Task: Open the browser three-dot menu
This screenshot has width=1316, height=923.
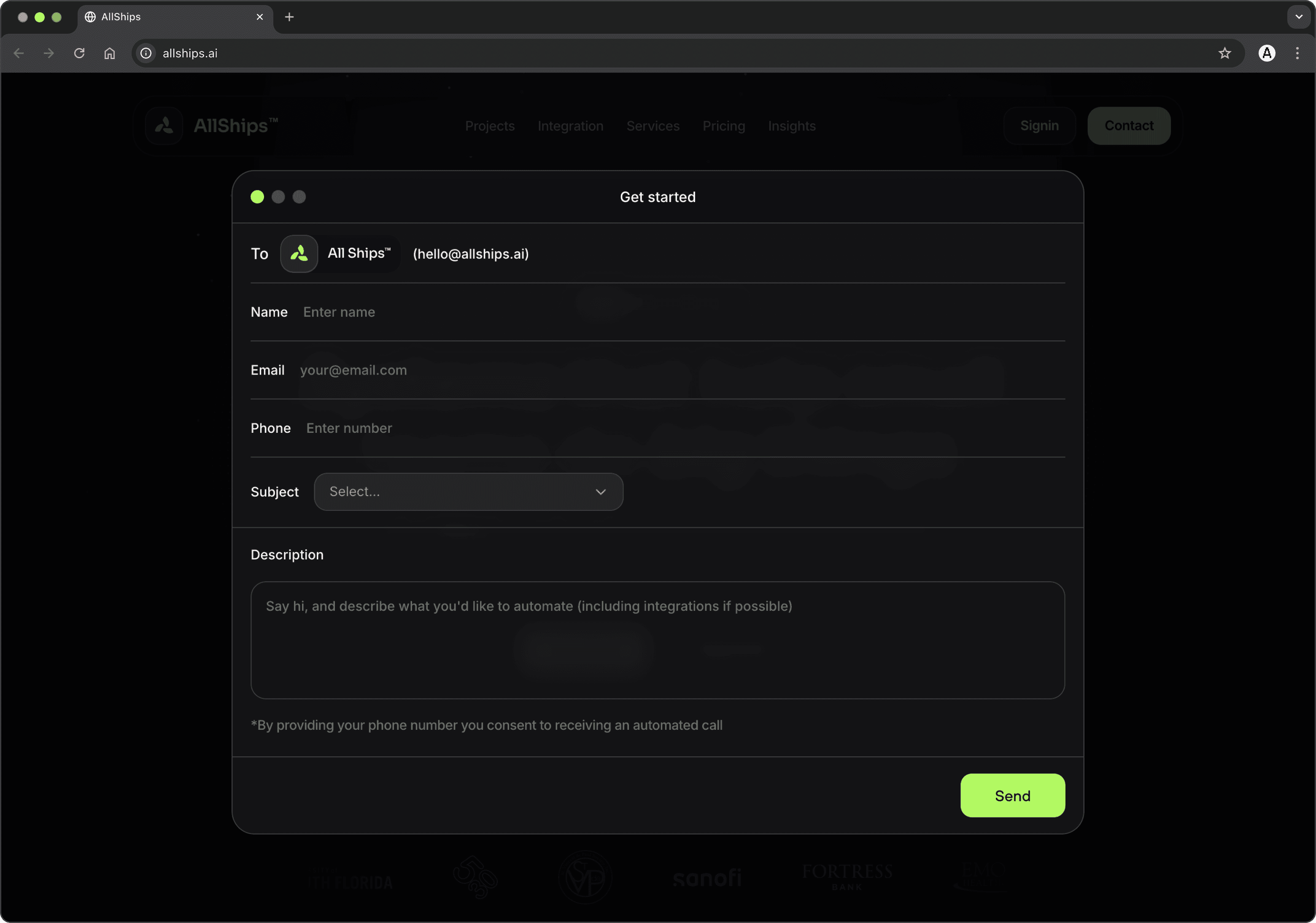Action: [x=1297, y=53]
